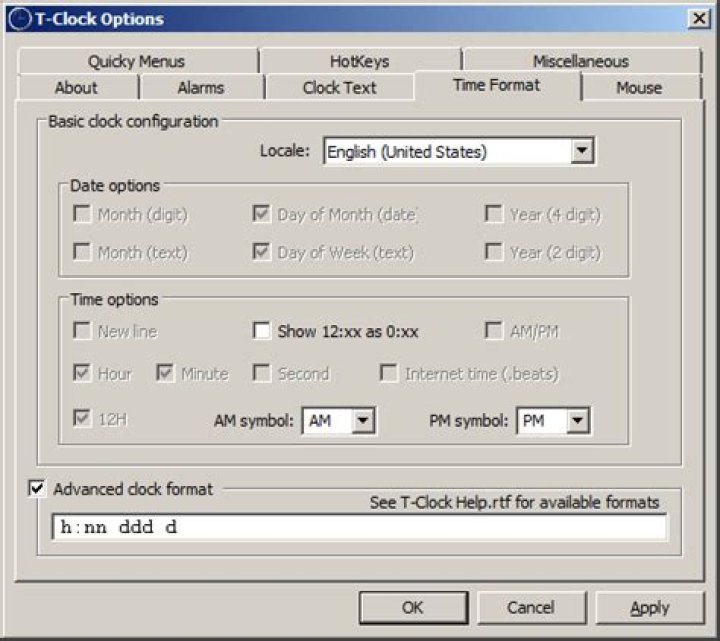Switch to the Quicky Menus tab
720x641 pixels.
pos(136,61)
